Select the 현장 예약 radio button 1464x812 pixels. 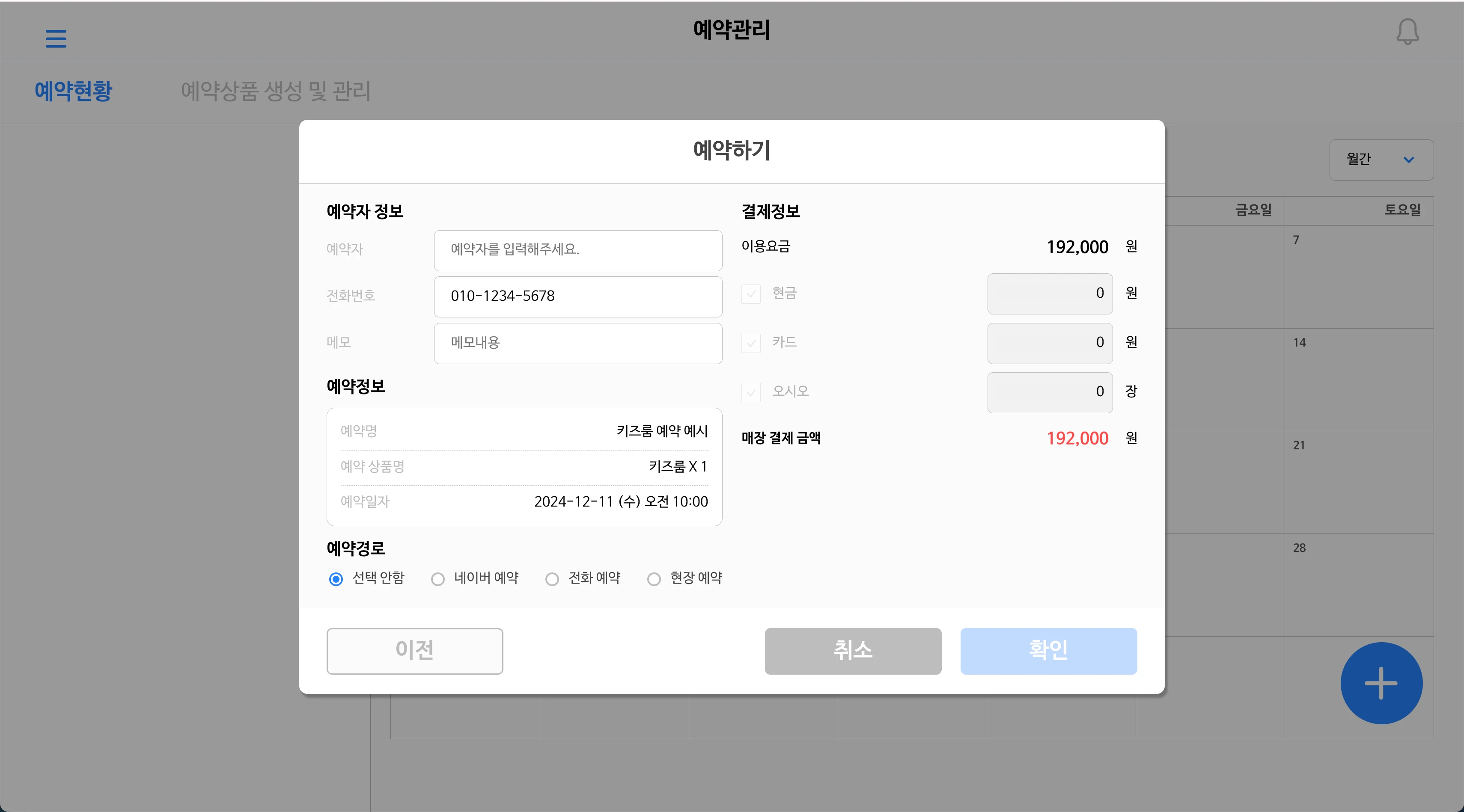tap(654, 578)
